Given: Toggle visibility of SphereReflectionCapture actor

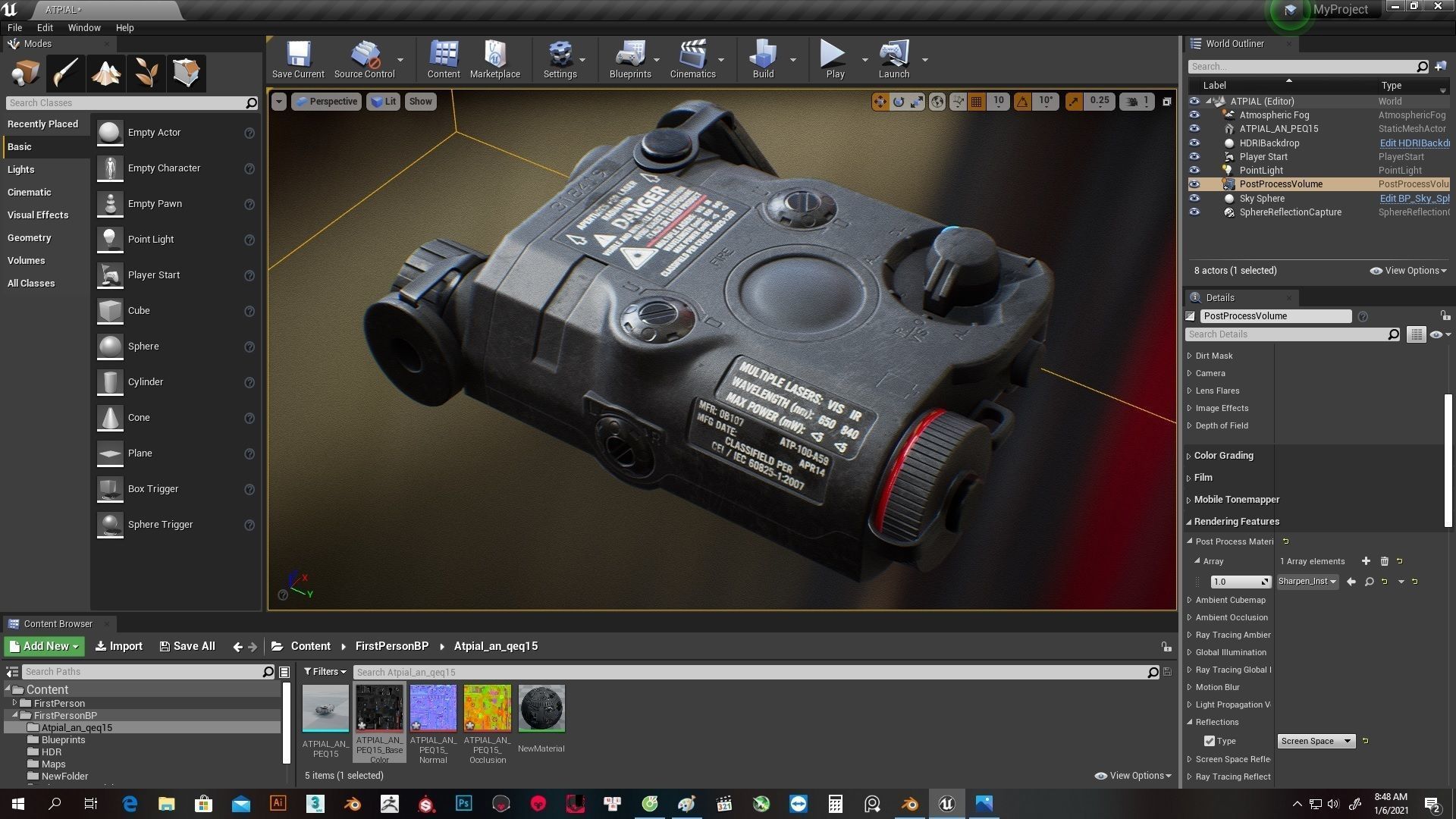Looking at the screenshot, I should [x=1194, y=212].
